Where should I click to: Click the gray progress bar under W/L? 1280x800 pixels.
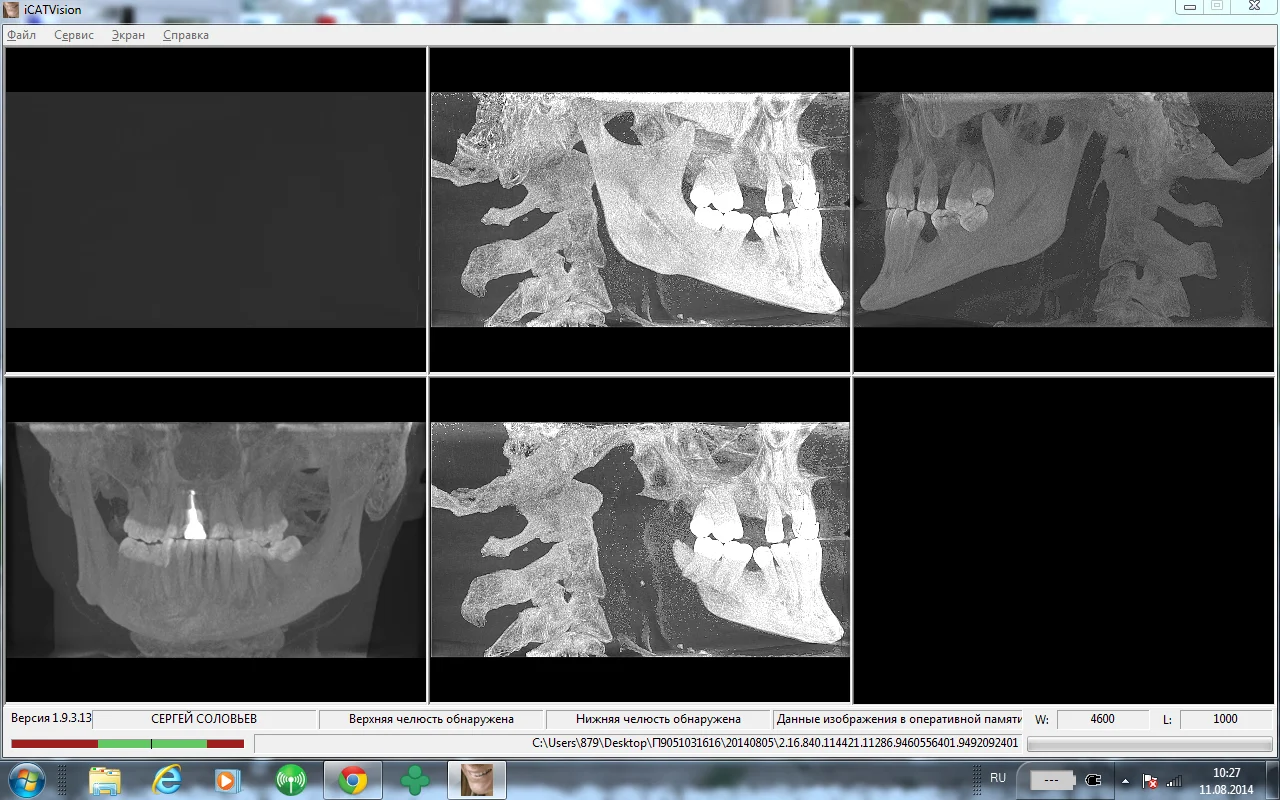click(1150, 744)
